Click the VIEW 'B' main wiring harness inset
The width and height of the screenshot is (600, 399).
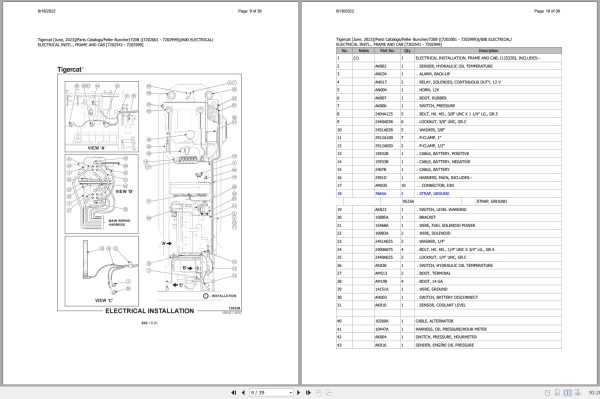point(101,194)
